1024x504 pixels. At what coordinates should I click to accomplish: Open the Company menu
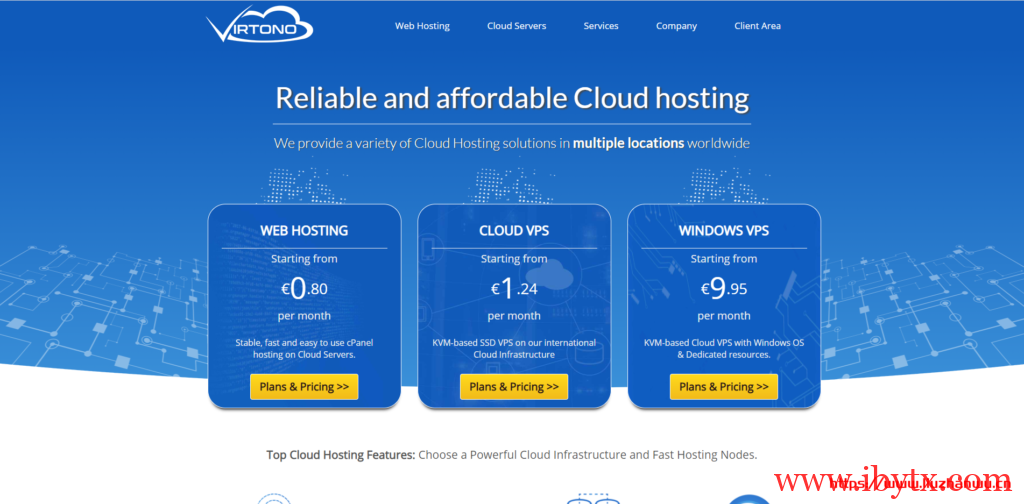point(676,26)
